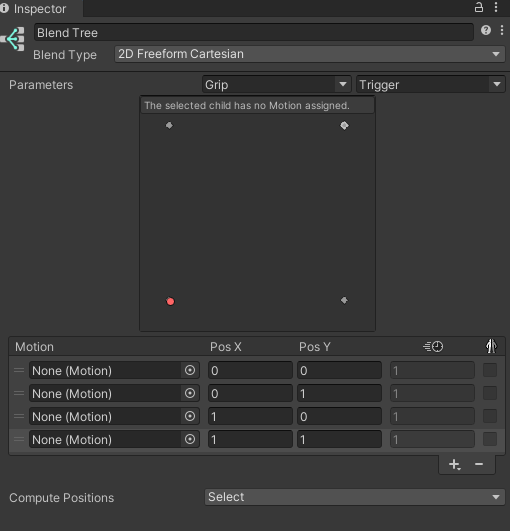The width and height of the screenshot is (510, 531).
Task: Edit the Blend Tree name field
Action: pos(254,33)
